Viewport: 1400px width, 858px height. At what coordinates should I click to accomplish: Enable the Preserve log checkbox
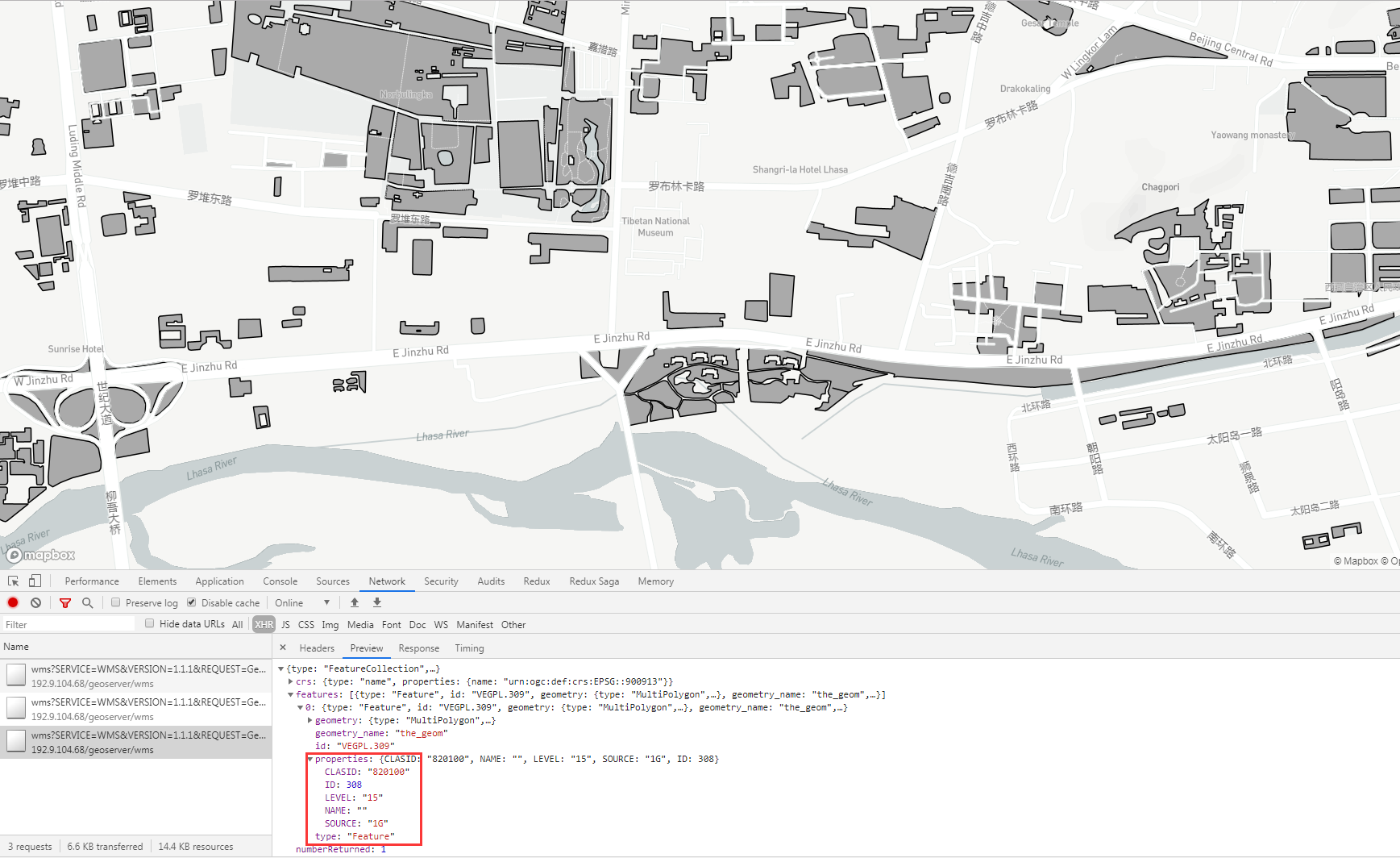(116, 602)
